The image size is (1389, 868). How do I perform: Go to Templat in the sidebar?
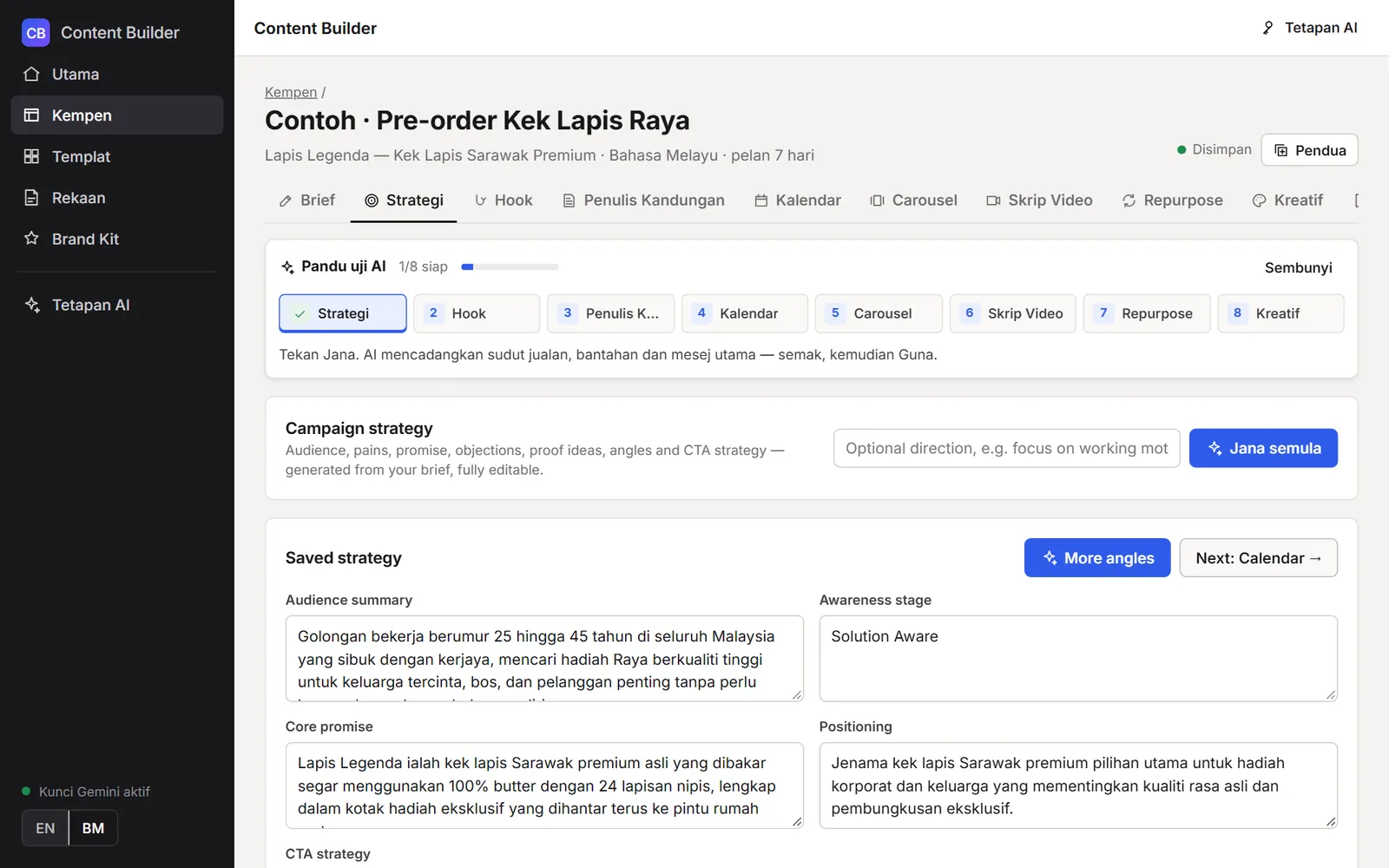click(117, 156)
